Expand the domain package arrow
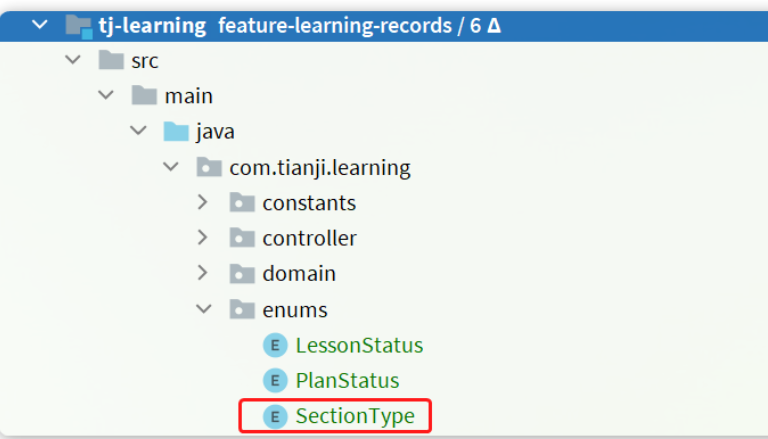Screen dimensions: 768x439 (203, 273)
